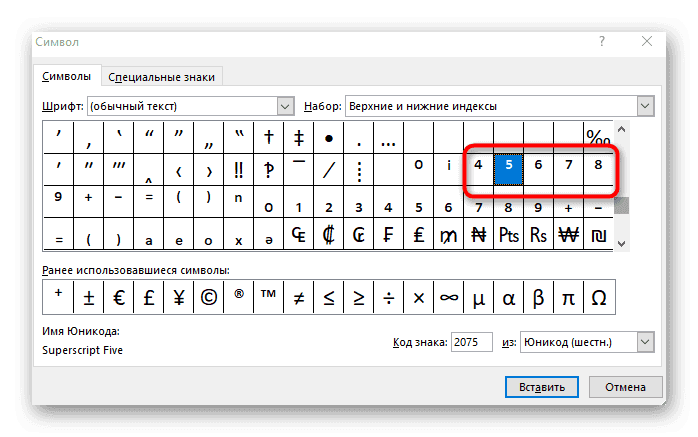Click the Вставить button
This screenshot has width=698, height=437.
click(x=542, y=387)
